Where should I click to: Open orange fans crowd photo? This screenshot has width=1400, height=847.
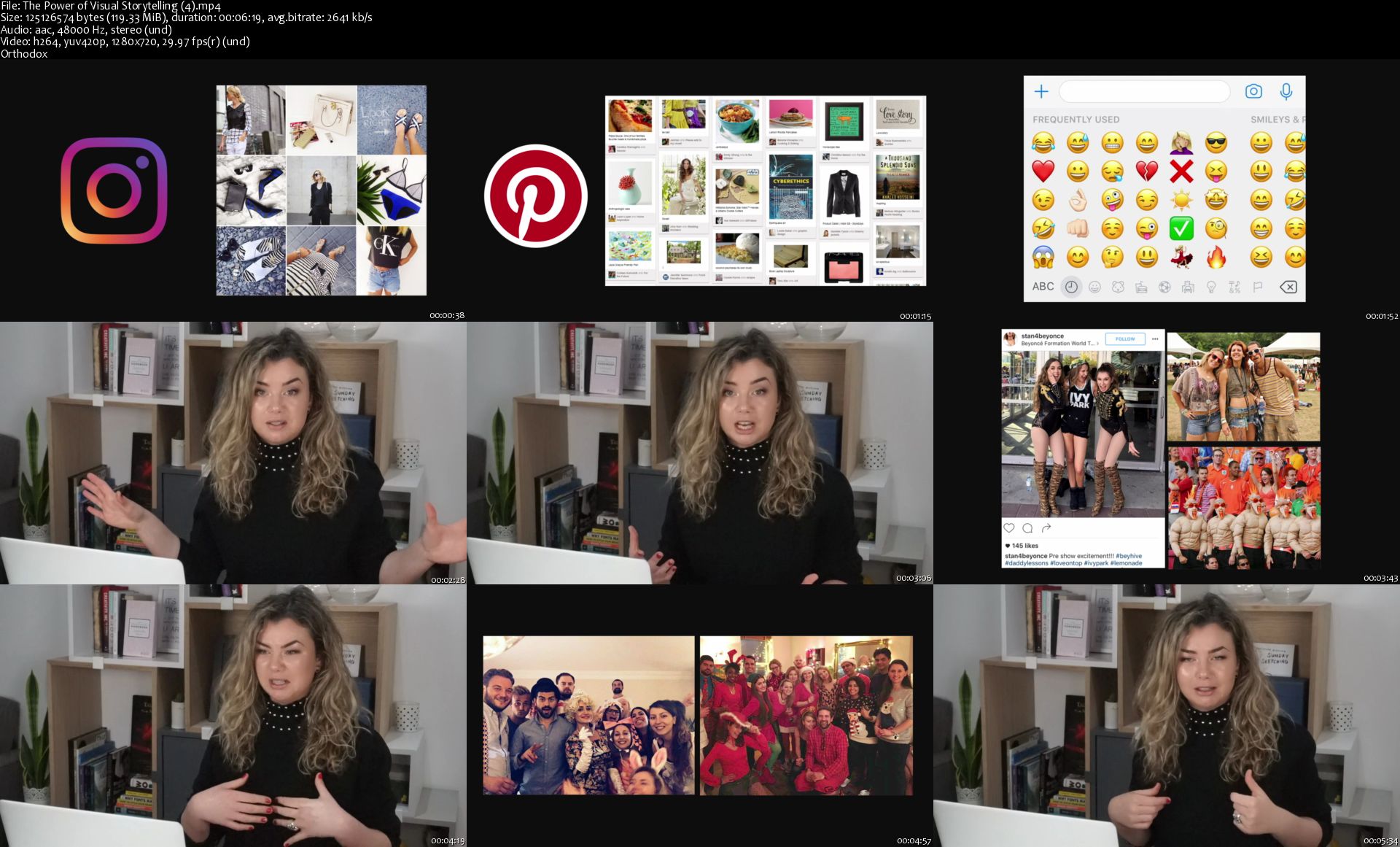1243,508
